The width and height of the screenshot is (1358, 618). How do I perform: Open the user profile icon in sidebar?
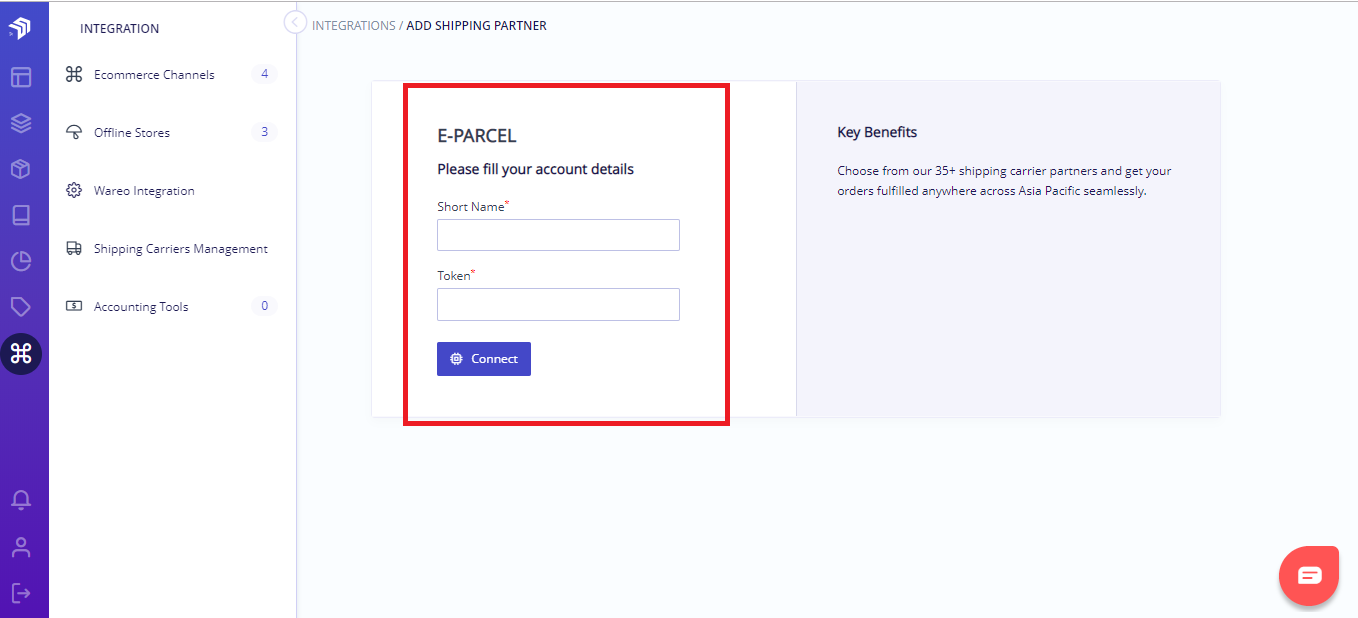coord(23,546)
